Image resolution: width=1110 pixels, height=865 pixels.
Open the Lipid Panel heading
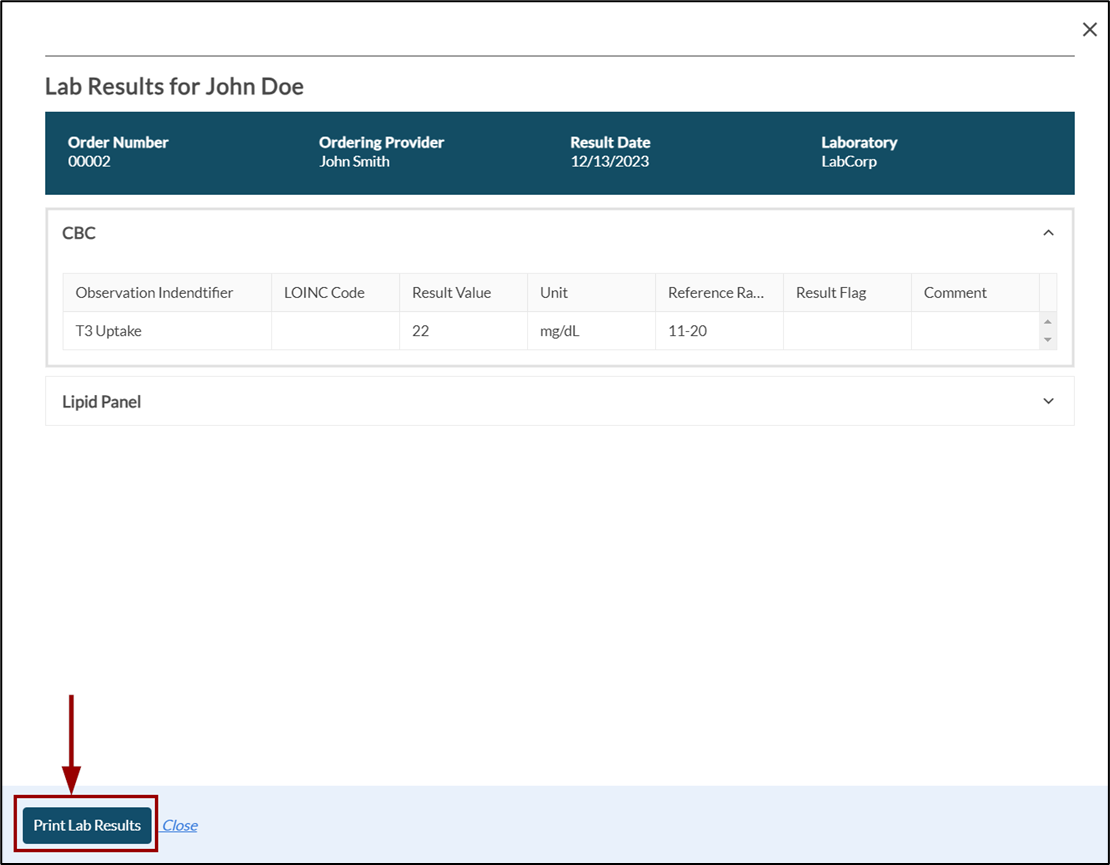click(x=101, y=402)
